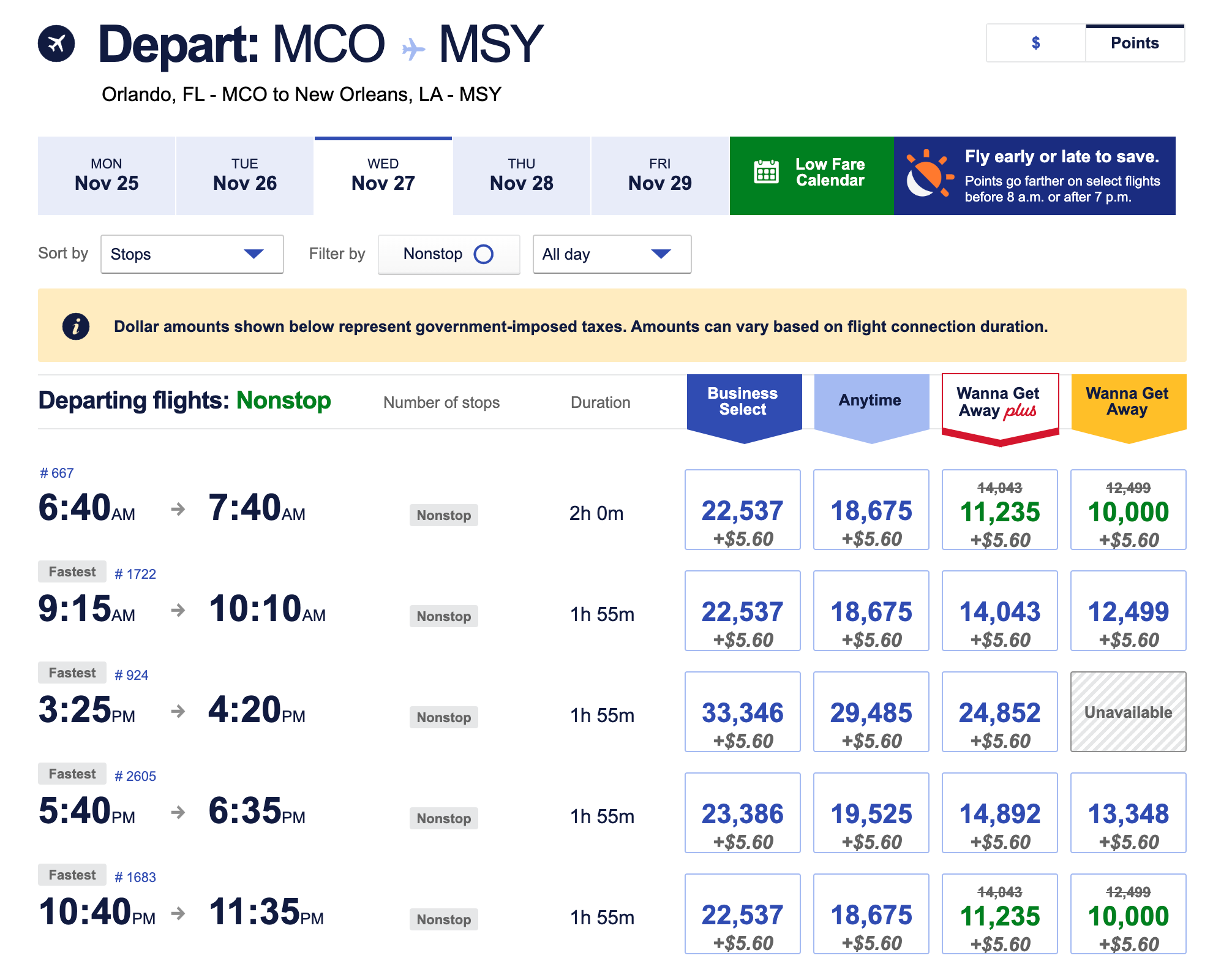This screenshot has width=1232, height=980.
Task: Switch fare display to dollars
Action: [x=1035, y=43]
